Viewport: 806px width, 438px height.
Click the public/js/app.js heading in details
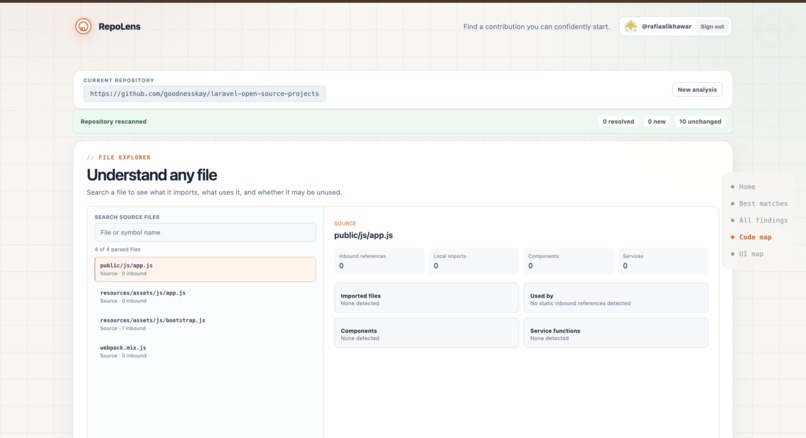click(x=363, y=235)
